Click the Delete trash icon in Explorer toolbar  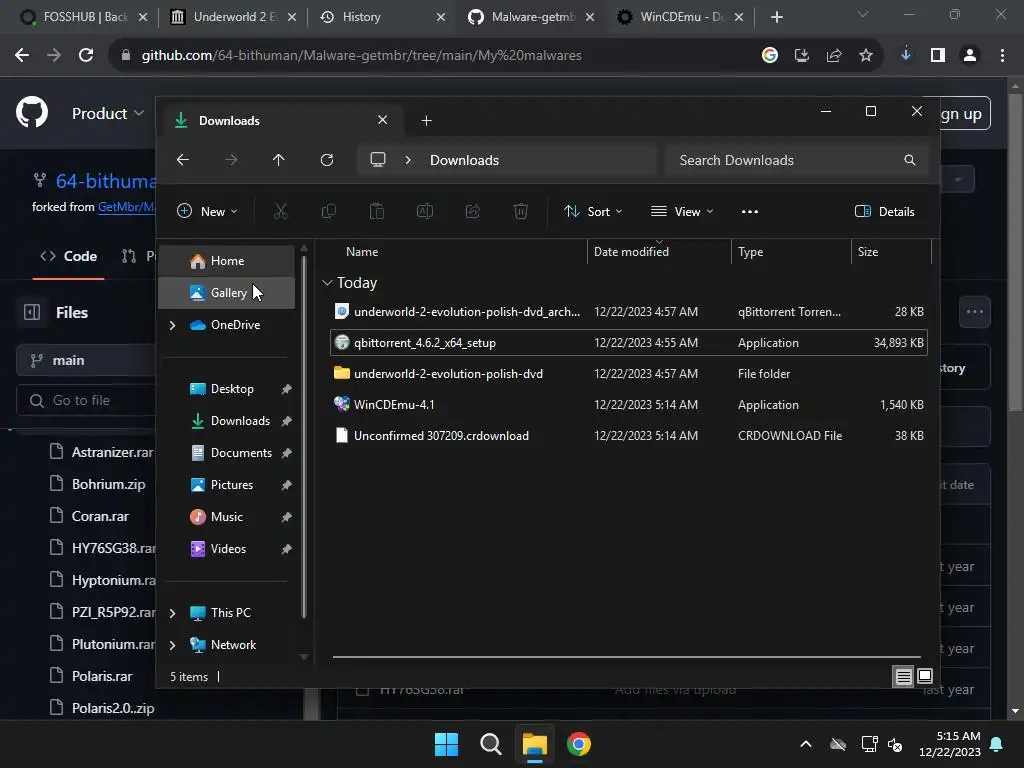(520, 211)
